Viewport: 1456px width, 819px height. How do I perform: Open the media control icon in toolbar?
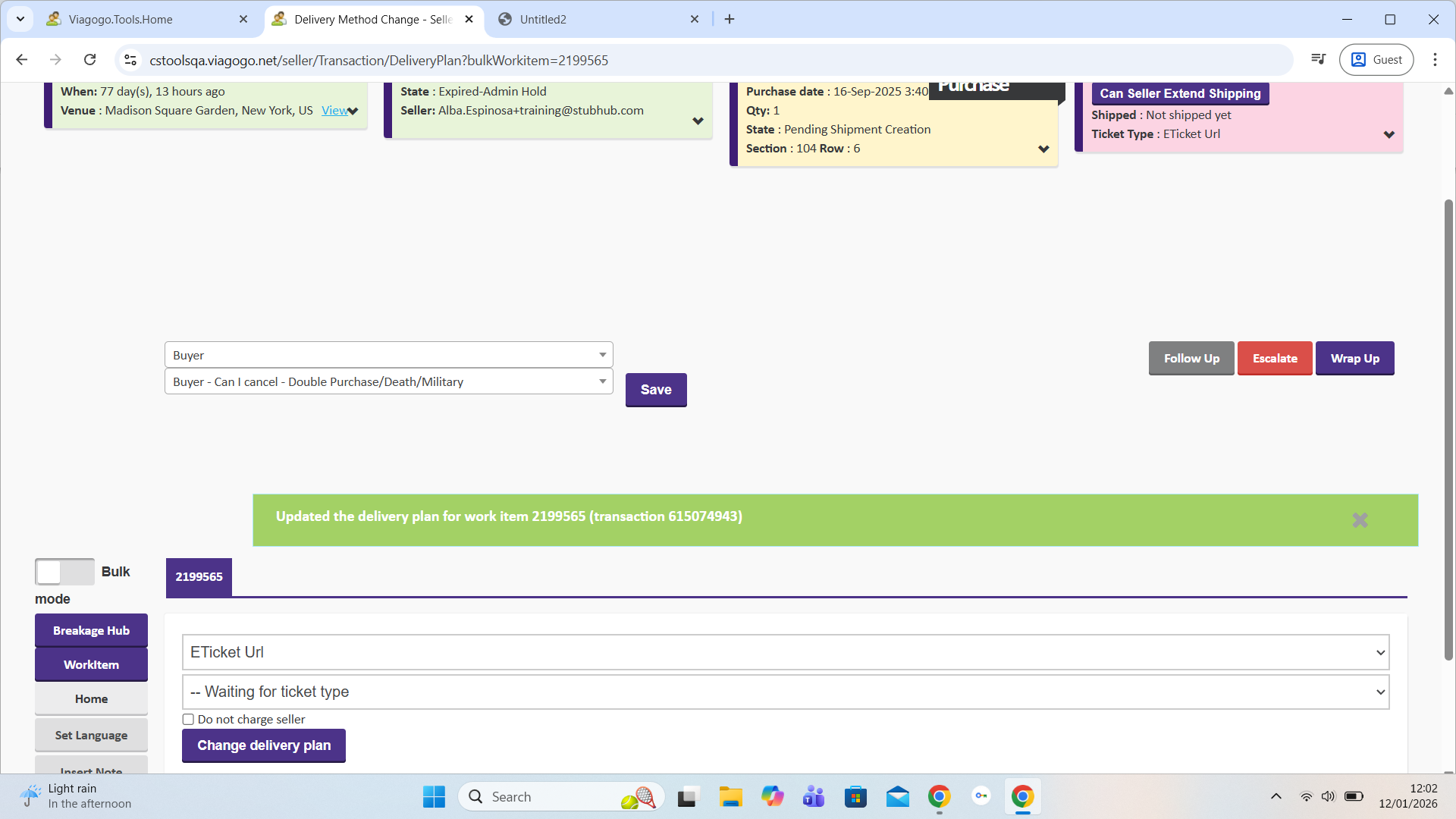click(1319, 60)
